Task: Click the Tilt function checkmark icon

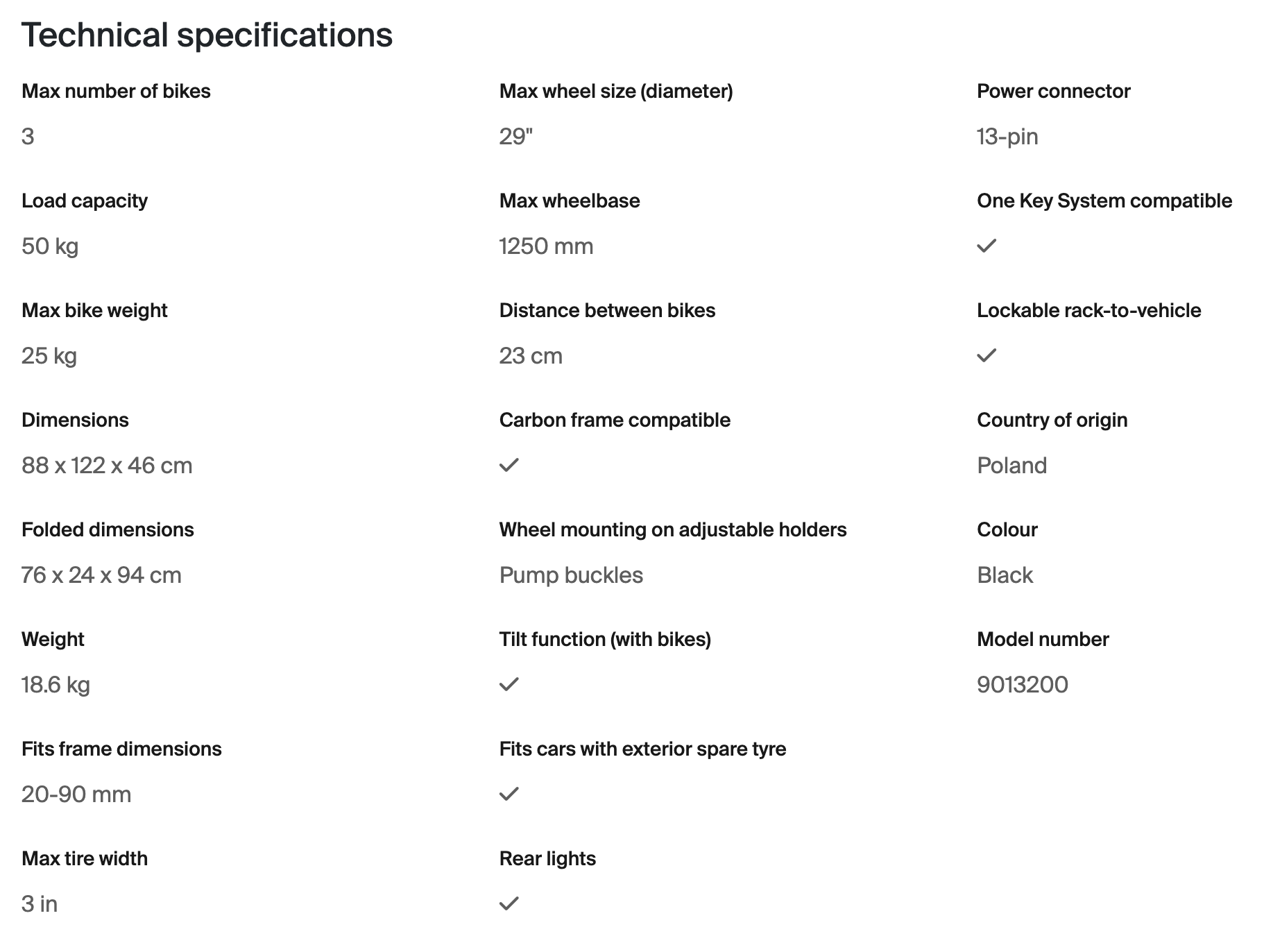Action: click(509, 684)
